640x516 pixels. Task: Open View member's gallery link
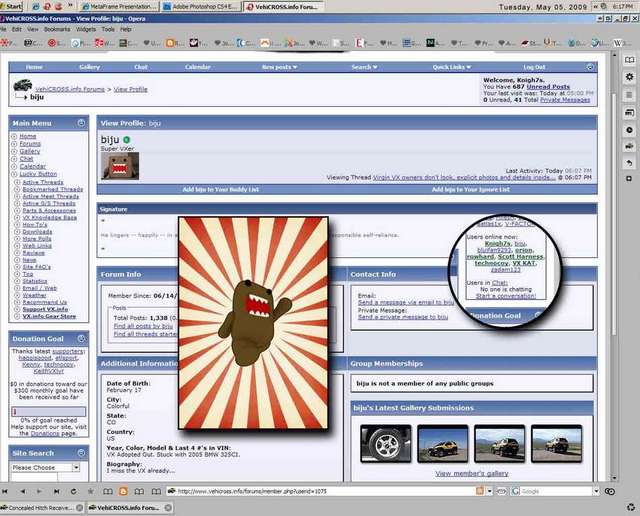pyautogui.click(x=471, y=474)
